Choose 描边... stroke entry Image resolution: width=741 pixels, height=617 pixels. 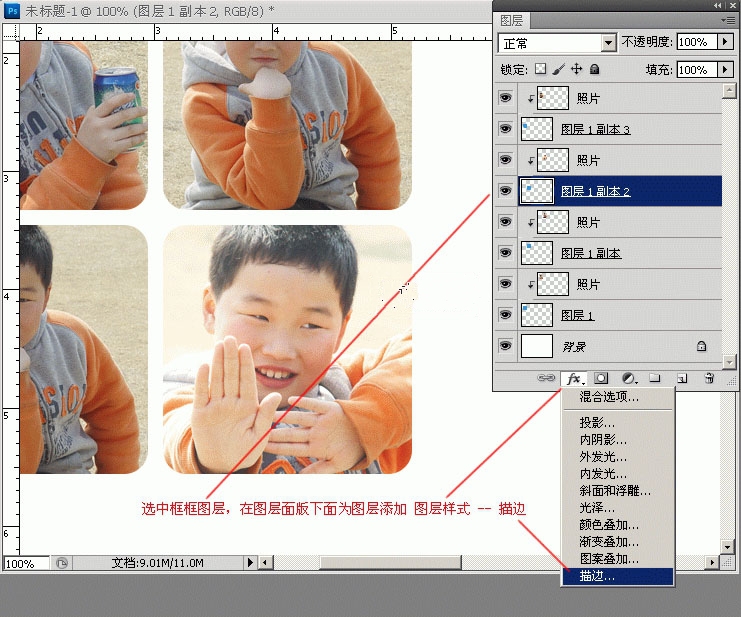point(618,576)
